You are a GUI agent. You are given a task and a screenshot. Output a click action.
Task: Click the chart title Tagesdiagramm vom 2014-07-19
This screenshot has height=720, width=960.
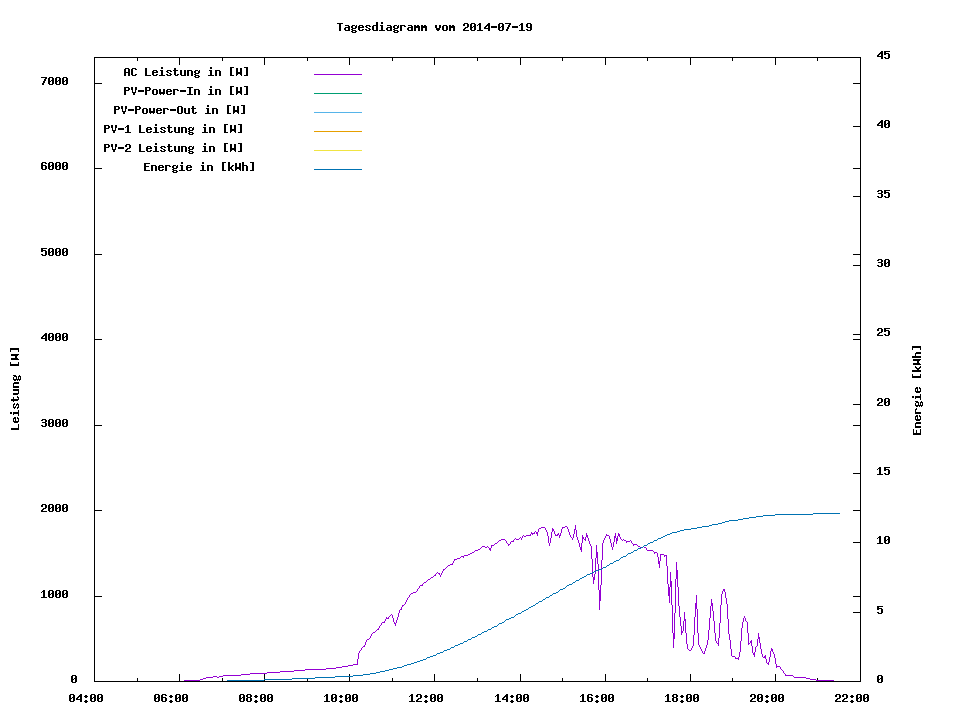click(434, 27)
